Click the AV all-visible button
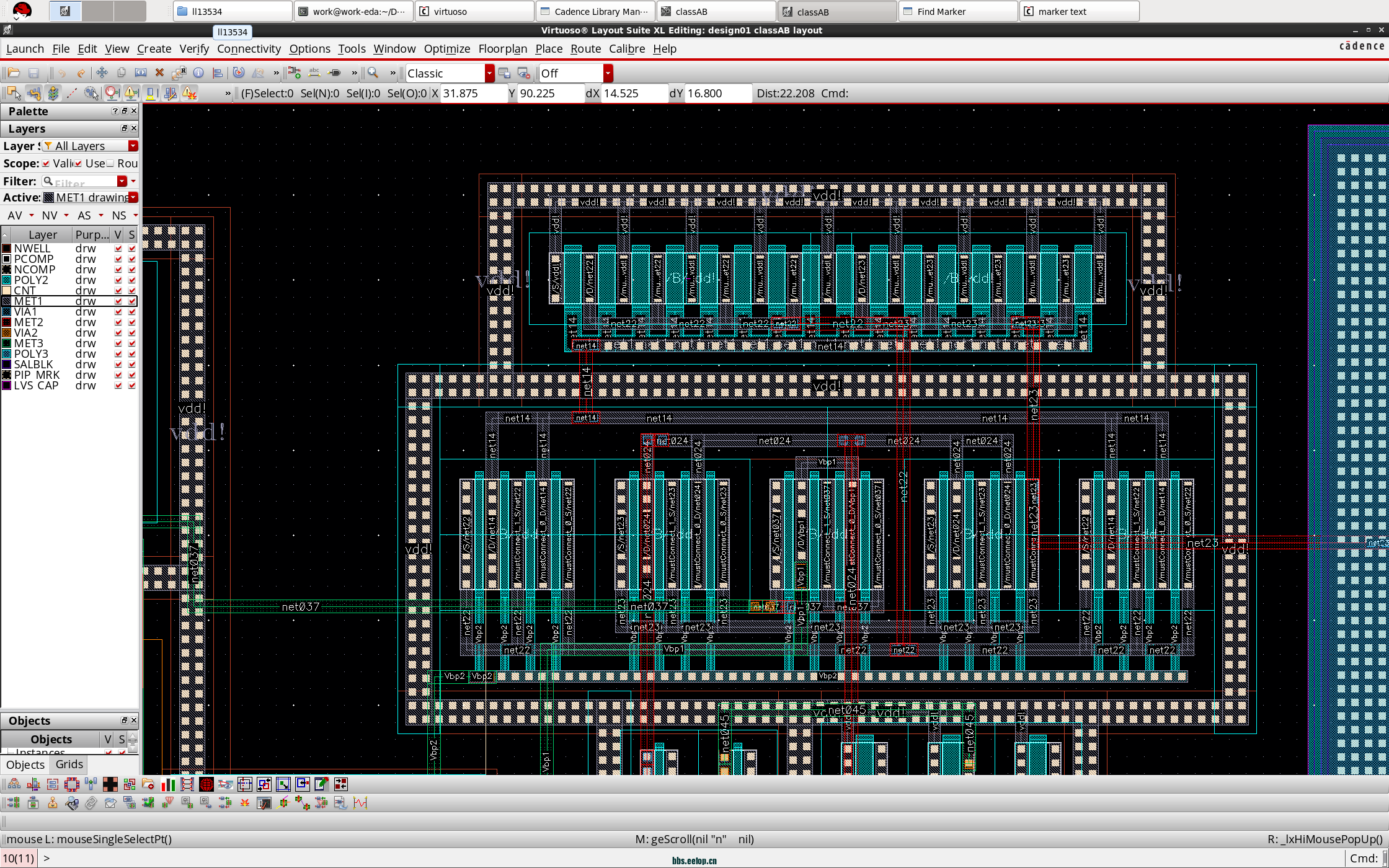 tap(15, 216)
